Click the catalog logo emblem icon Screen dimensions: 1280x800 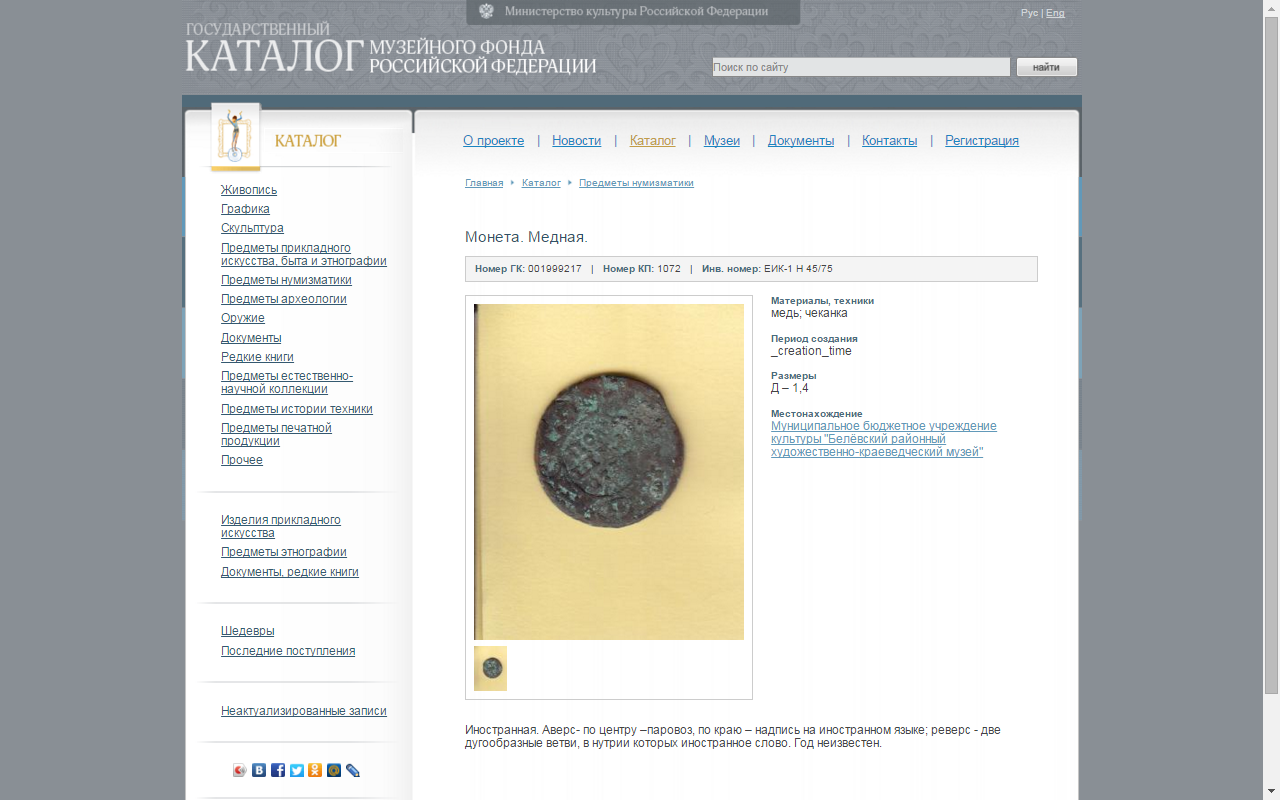coord(235,136)
